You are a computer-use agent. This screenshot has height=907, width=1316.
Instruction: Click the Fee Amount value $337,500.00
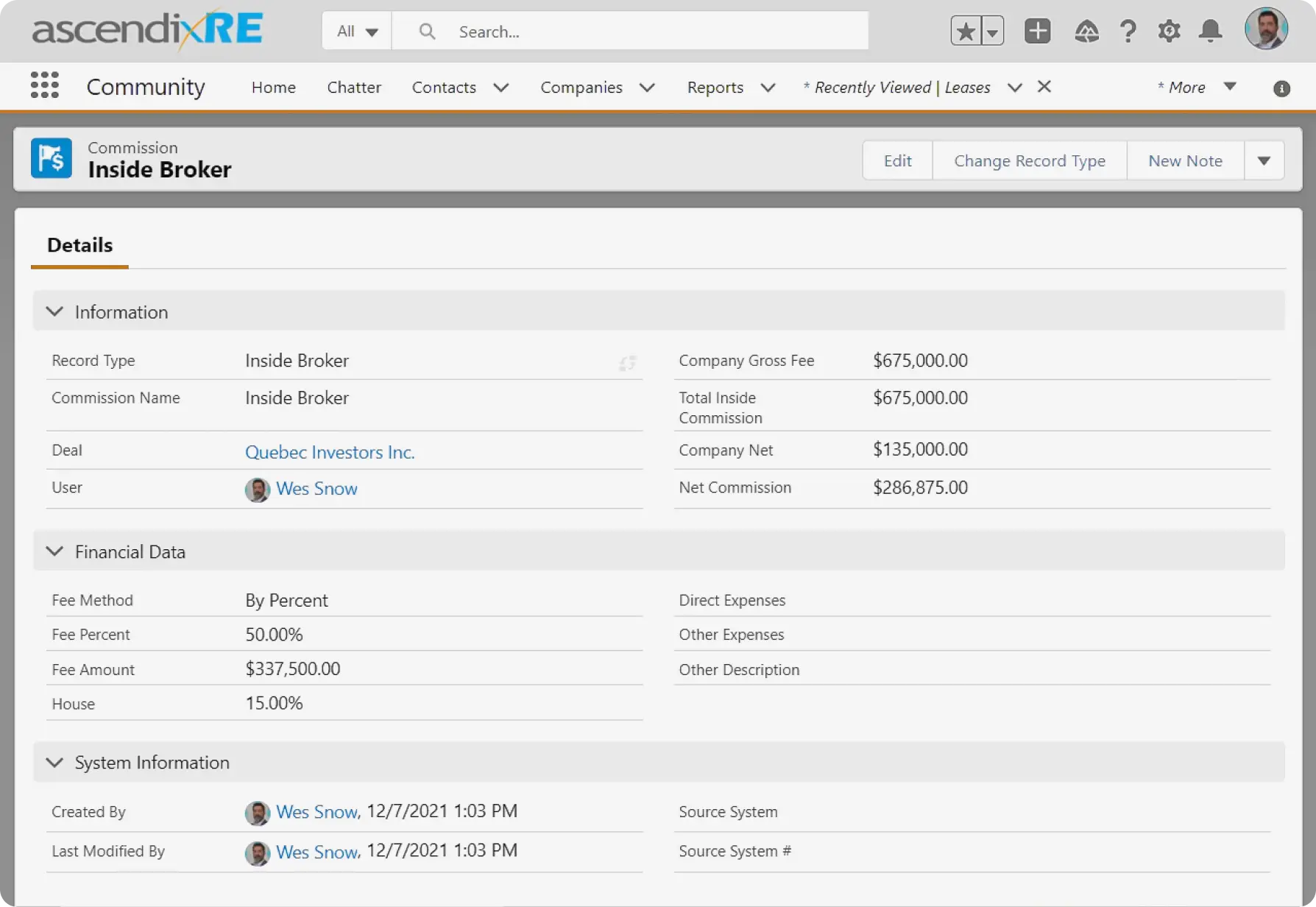[293, 668]
